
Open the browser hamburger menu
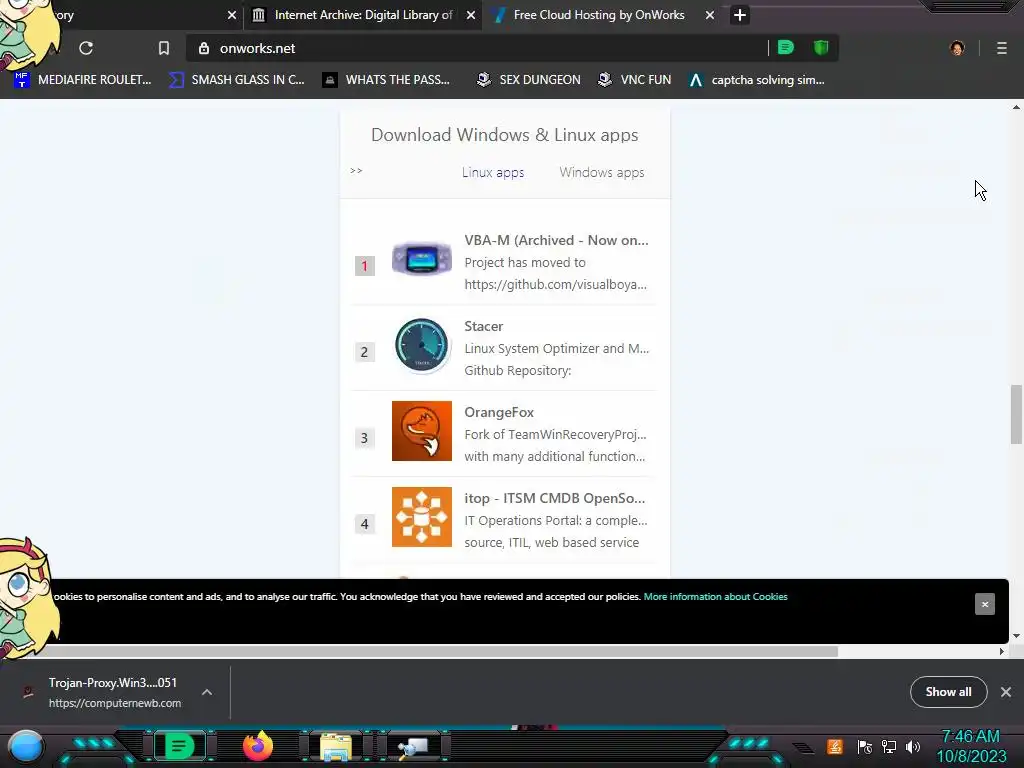1002,48
